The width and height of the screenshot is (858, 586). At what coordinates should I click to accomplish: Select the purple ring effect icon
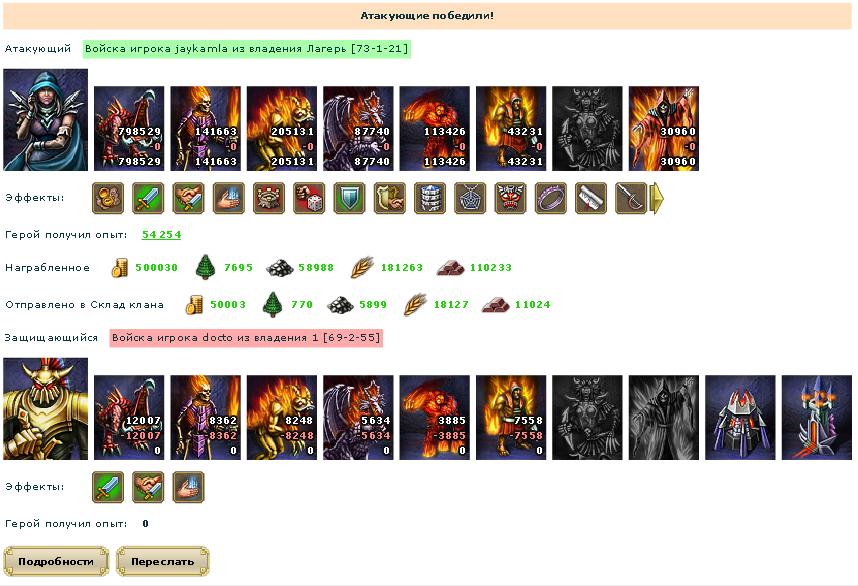[x=550, y=198]
